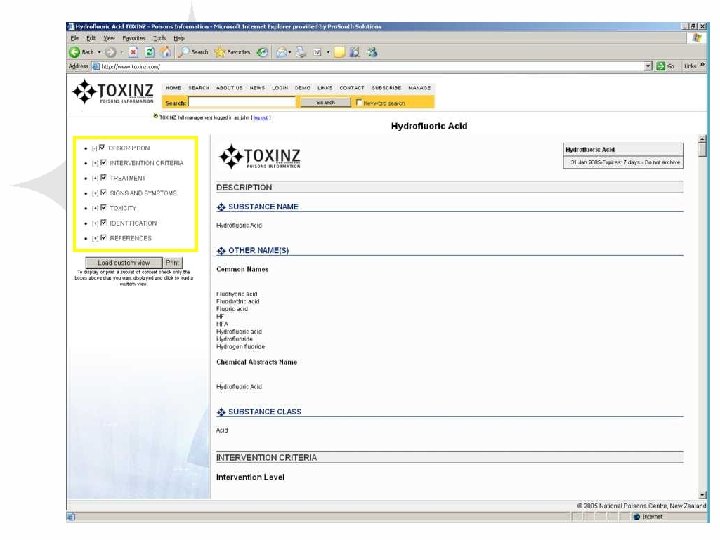Click into the TOXINZ Search text field
Screen dimensions: 720x540
coord(242,102)
